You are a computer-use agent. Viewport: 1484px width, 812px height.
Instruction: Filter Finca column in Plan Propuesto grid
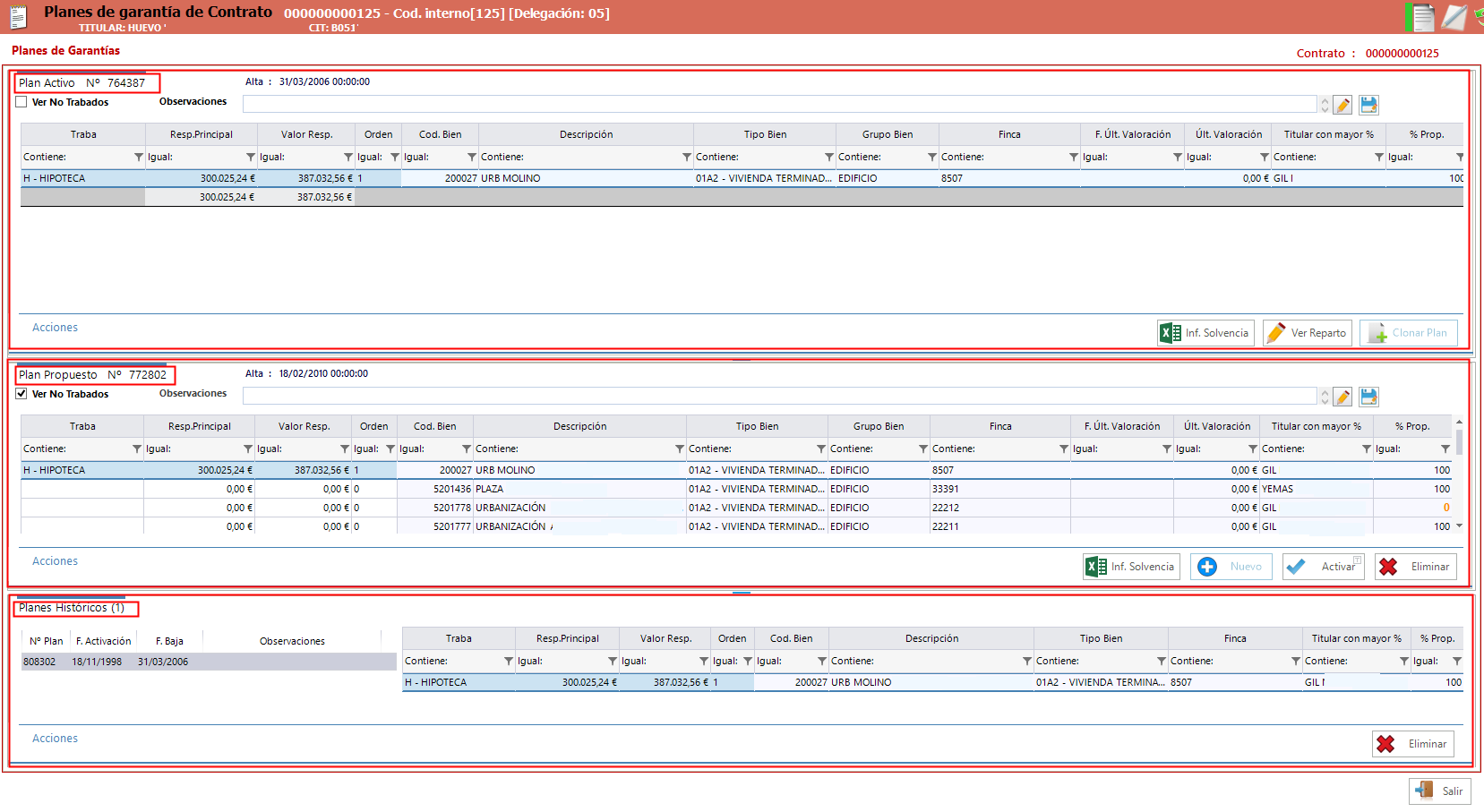[1064, 449]
